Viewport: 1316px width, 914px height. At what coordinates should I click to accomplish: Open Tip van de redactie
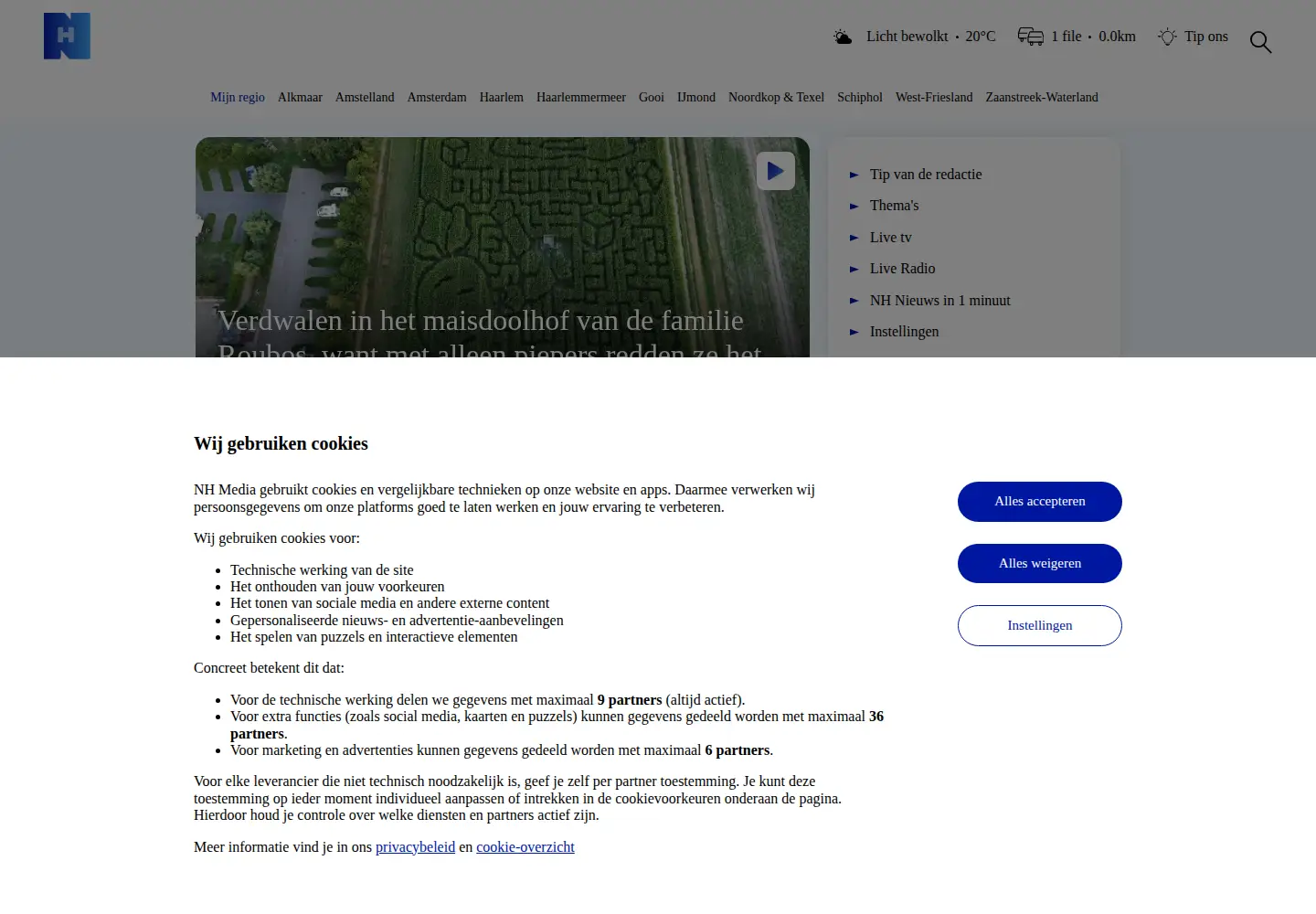pos(926,175)
